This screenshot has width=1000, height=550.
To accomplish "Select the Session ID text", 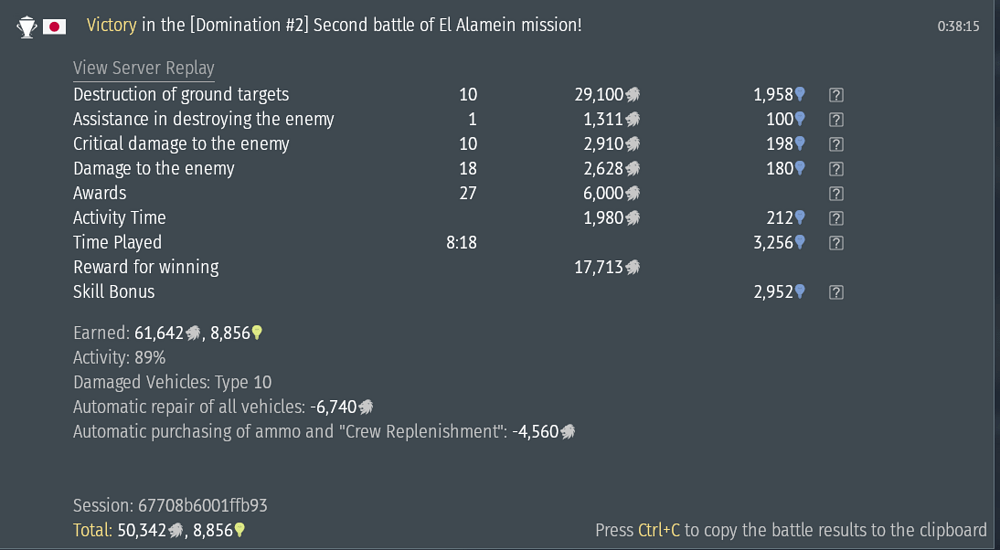I will click(x=170, y=506).
